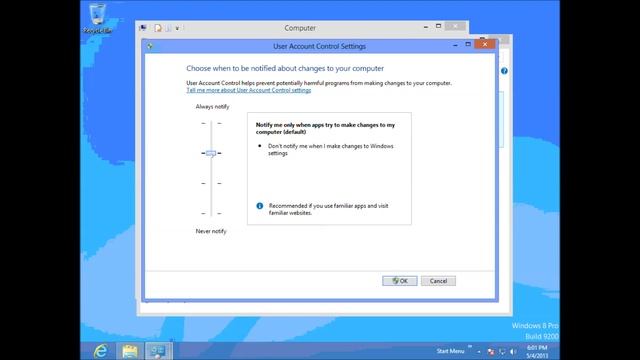Set slider to the notch under Always notify
640x360 pixels.
[211, 123]
